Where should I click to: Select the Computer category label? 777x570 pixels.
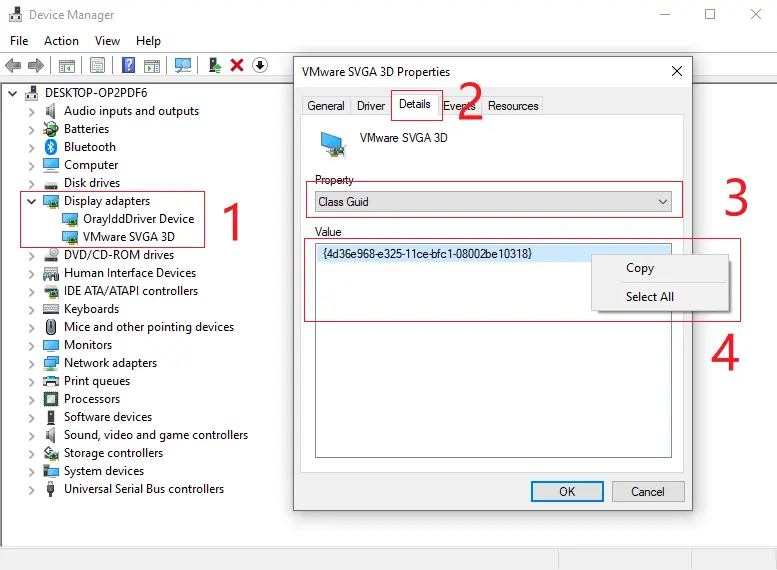coord(91,165)
